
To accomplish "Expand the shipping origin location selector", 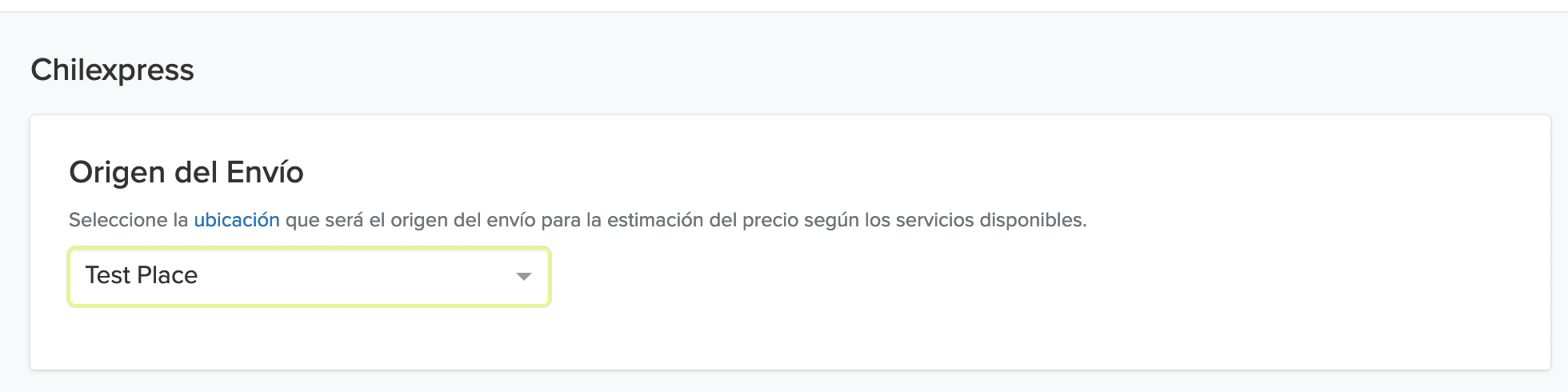I will [309, 276].
